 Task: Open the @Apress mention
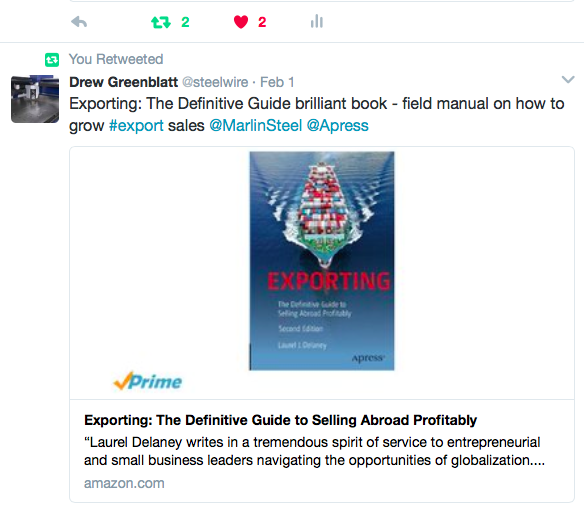337,126
